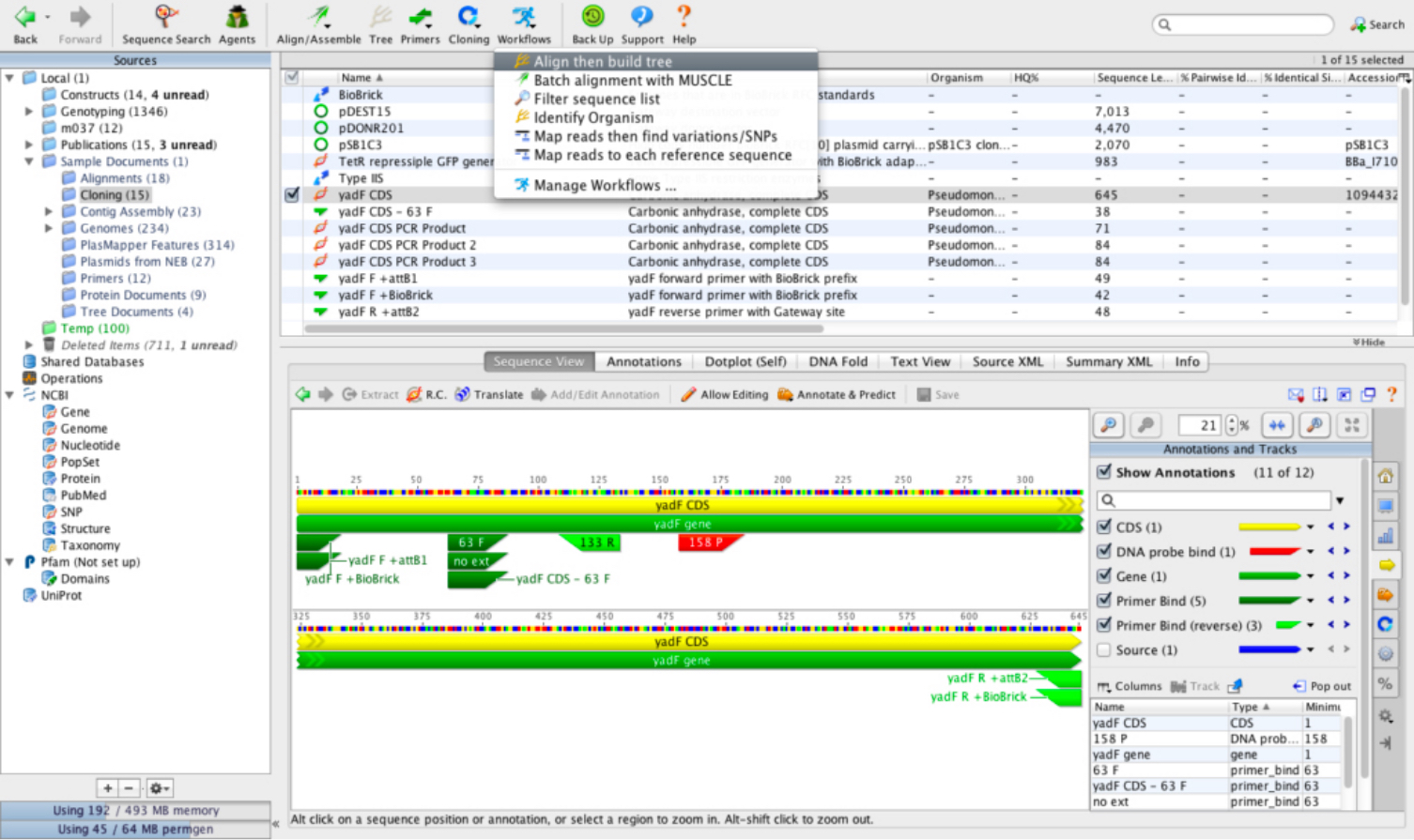Click the percent statistics icon in side panel

click(x=1386, y=683)
